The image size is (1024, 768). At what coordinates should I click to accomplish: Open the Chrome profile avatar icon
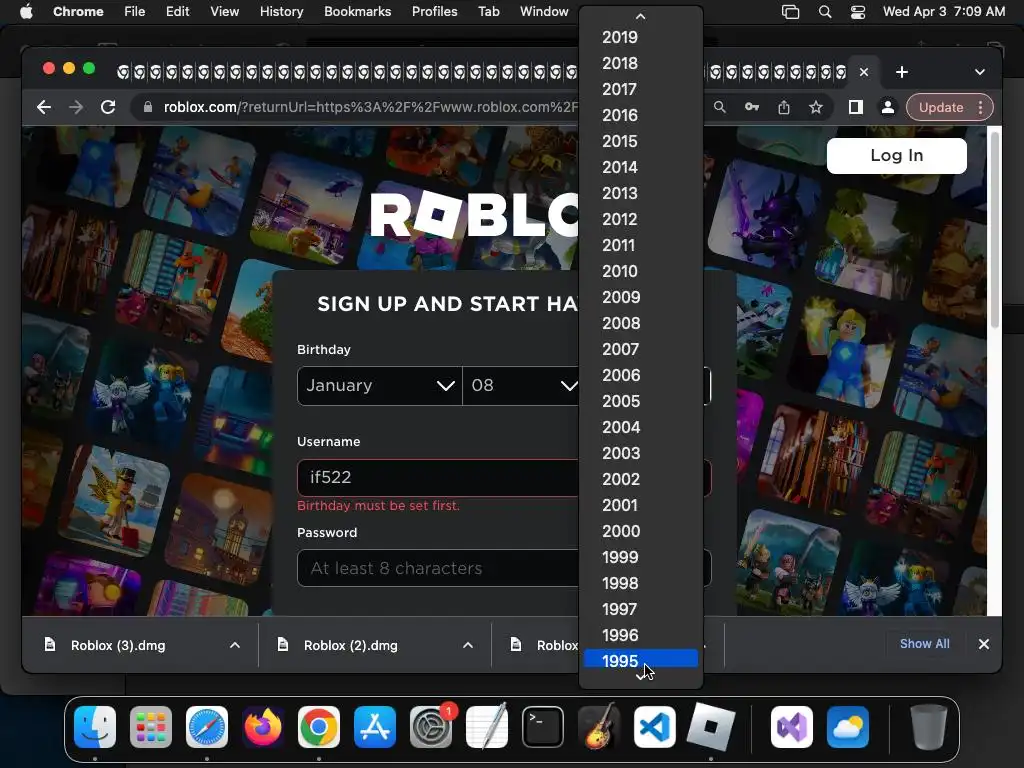tap(888, 107)
